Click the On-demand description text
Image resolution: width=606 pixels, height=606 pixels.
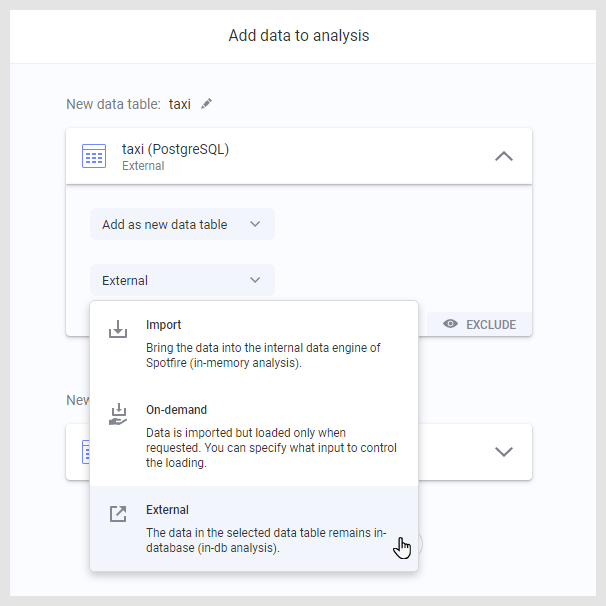[270, 448]
